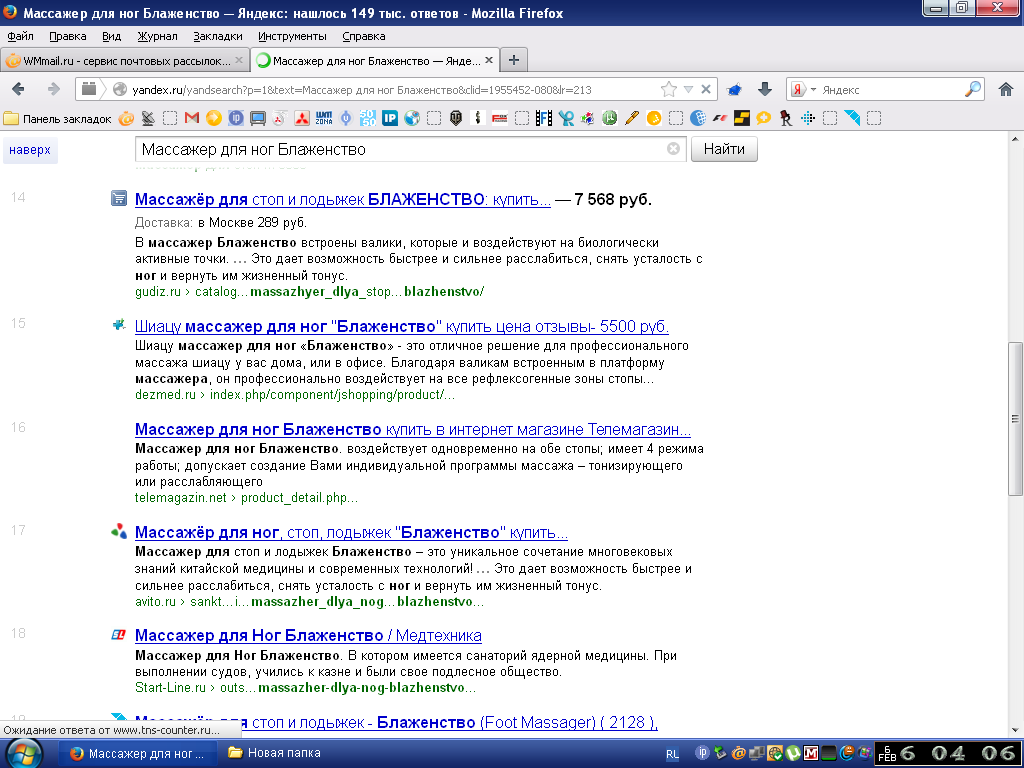
Task: Click the blue add-on icon beside address bar
Action: [x=734, y=89]
